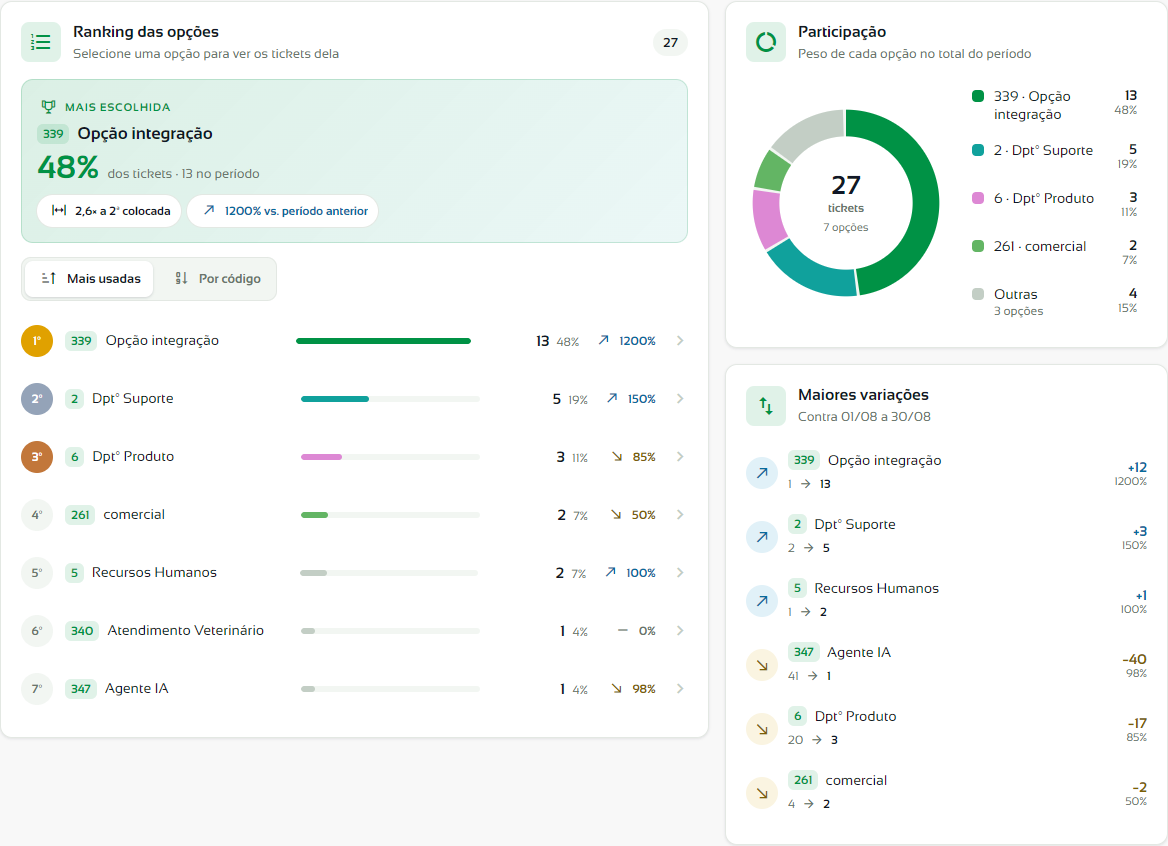Click the 340 code badge for Atendimento Veterinário

[x=82, y=631]
